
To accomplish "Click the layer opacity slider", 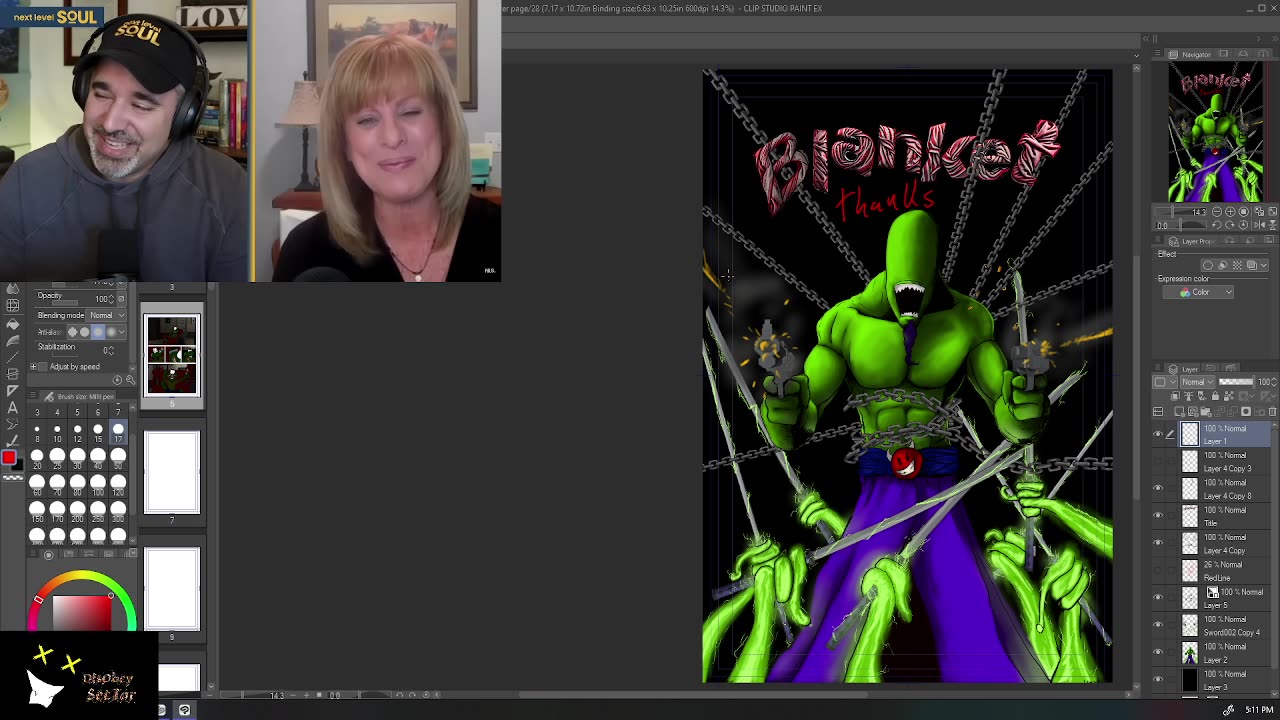I will coord(1236,382).
